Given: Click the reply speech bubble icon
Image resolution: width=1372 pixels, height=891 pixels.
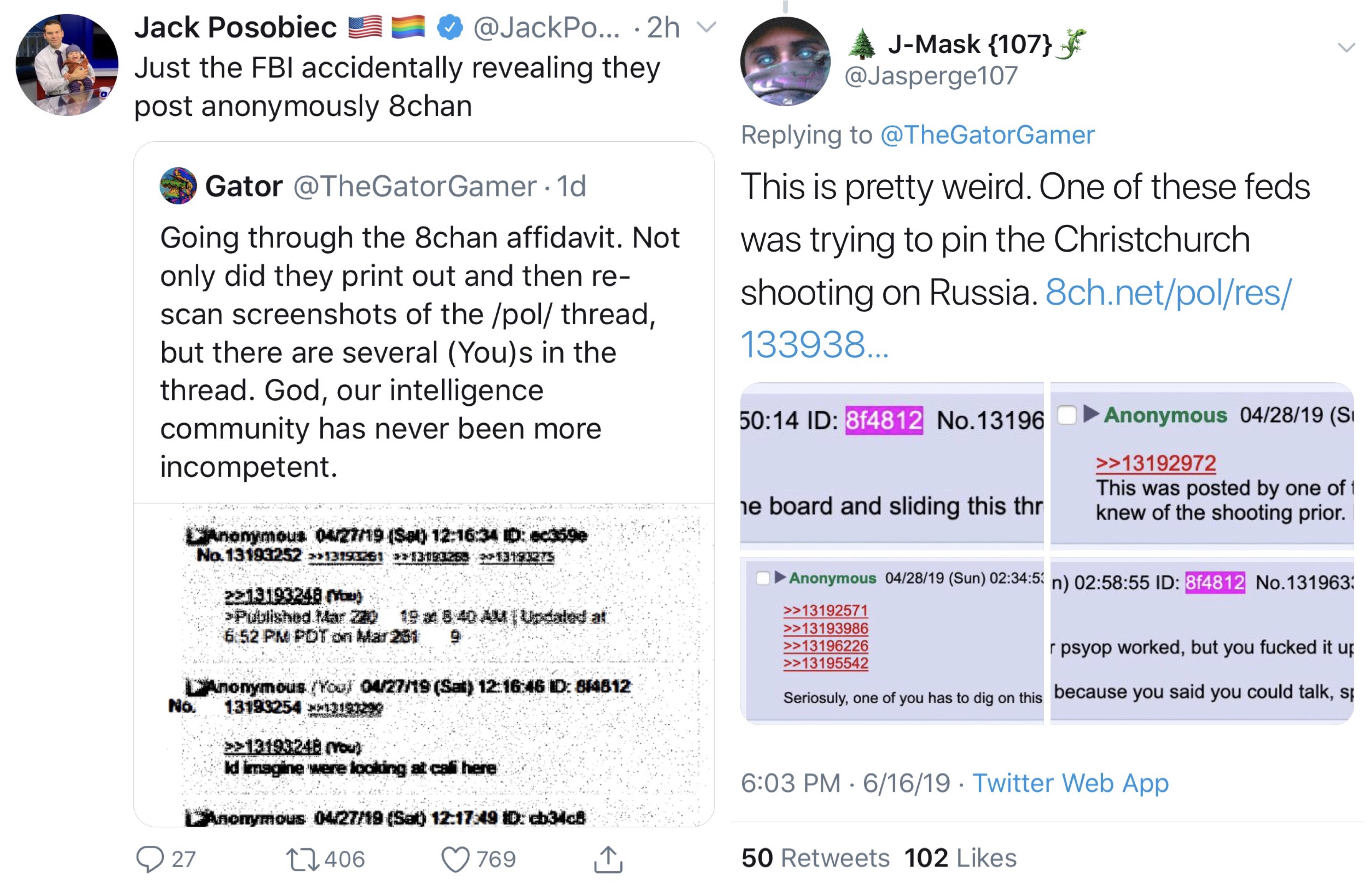Looking at the screenshot, I should pyautogui.click(x=150, y=859).
